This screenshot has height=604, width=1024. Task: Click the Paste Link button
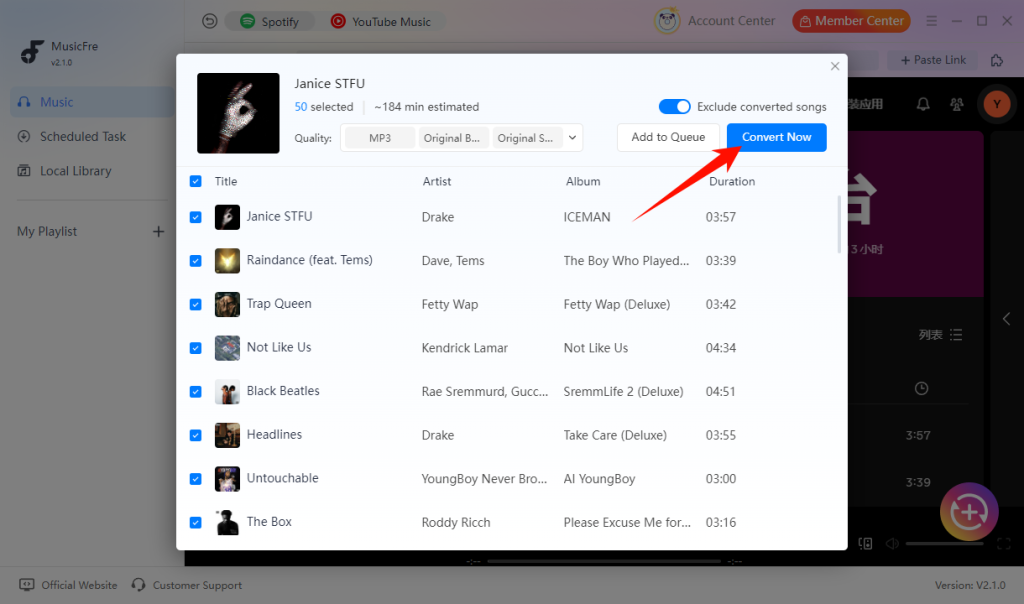933,60
